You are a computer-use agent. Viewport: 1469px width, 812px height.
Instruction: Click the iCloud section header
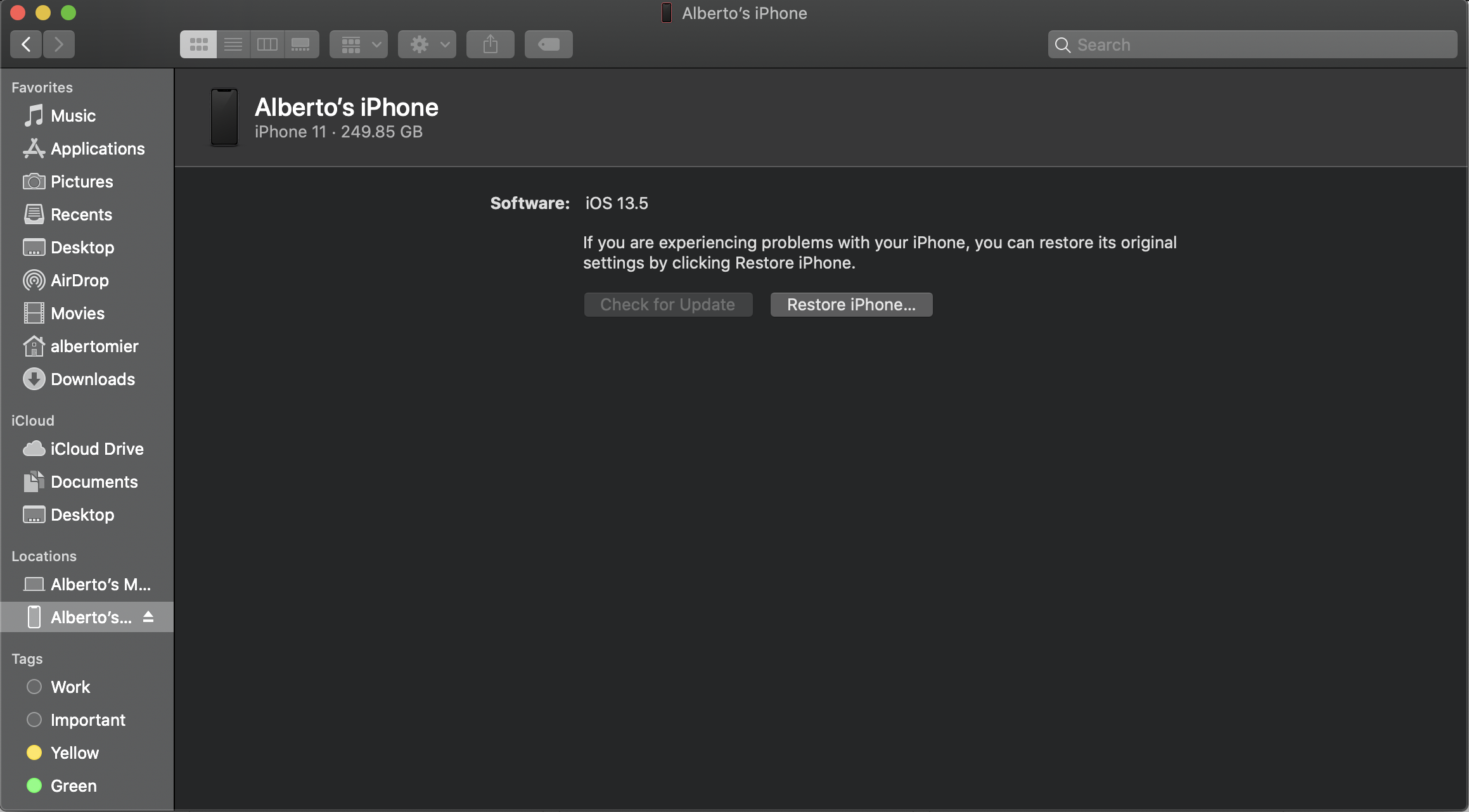tap(33, 421)
